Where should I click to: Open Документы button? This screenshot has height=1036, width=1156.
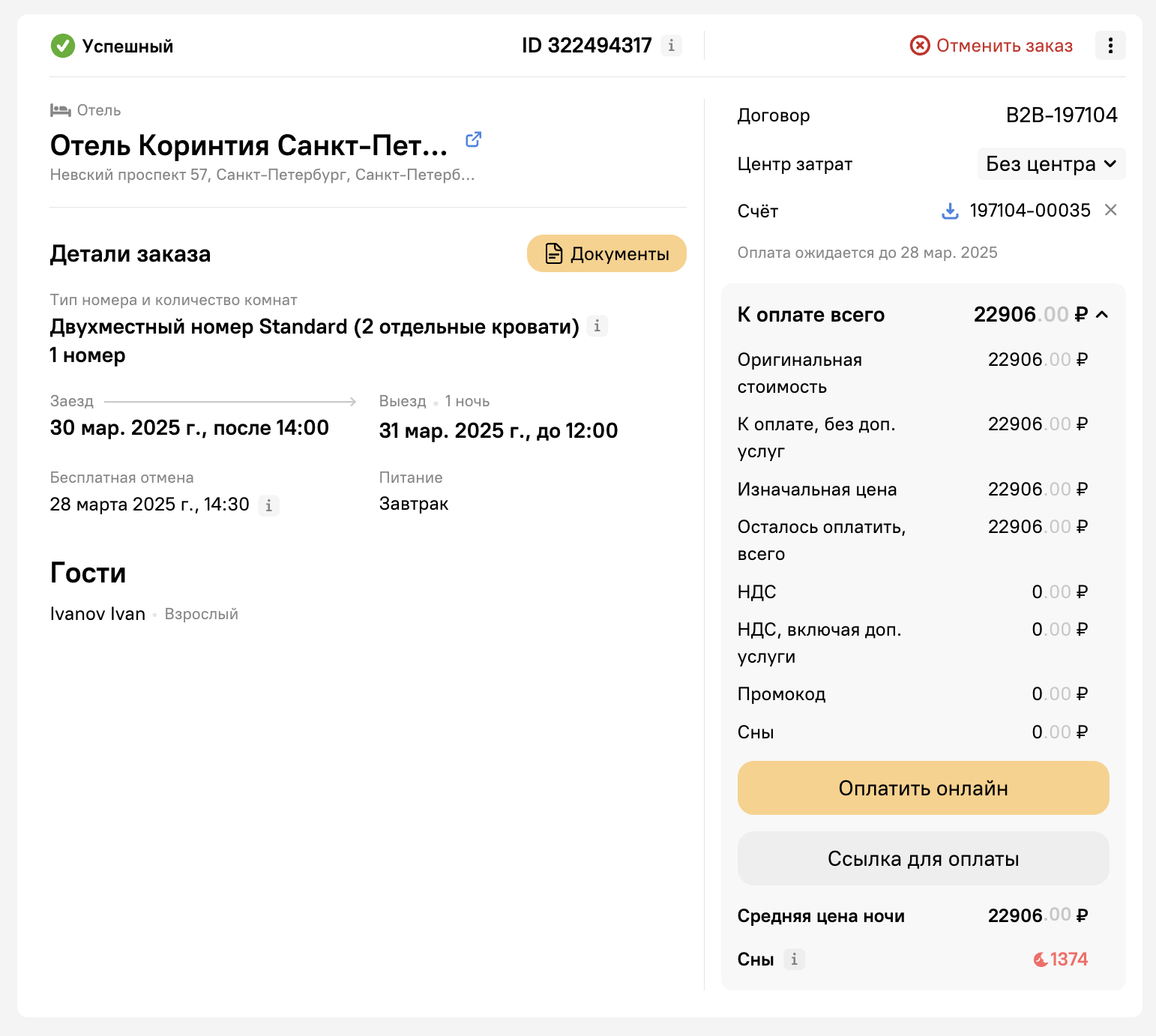pyautogui.click(x=606, y=253)
